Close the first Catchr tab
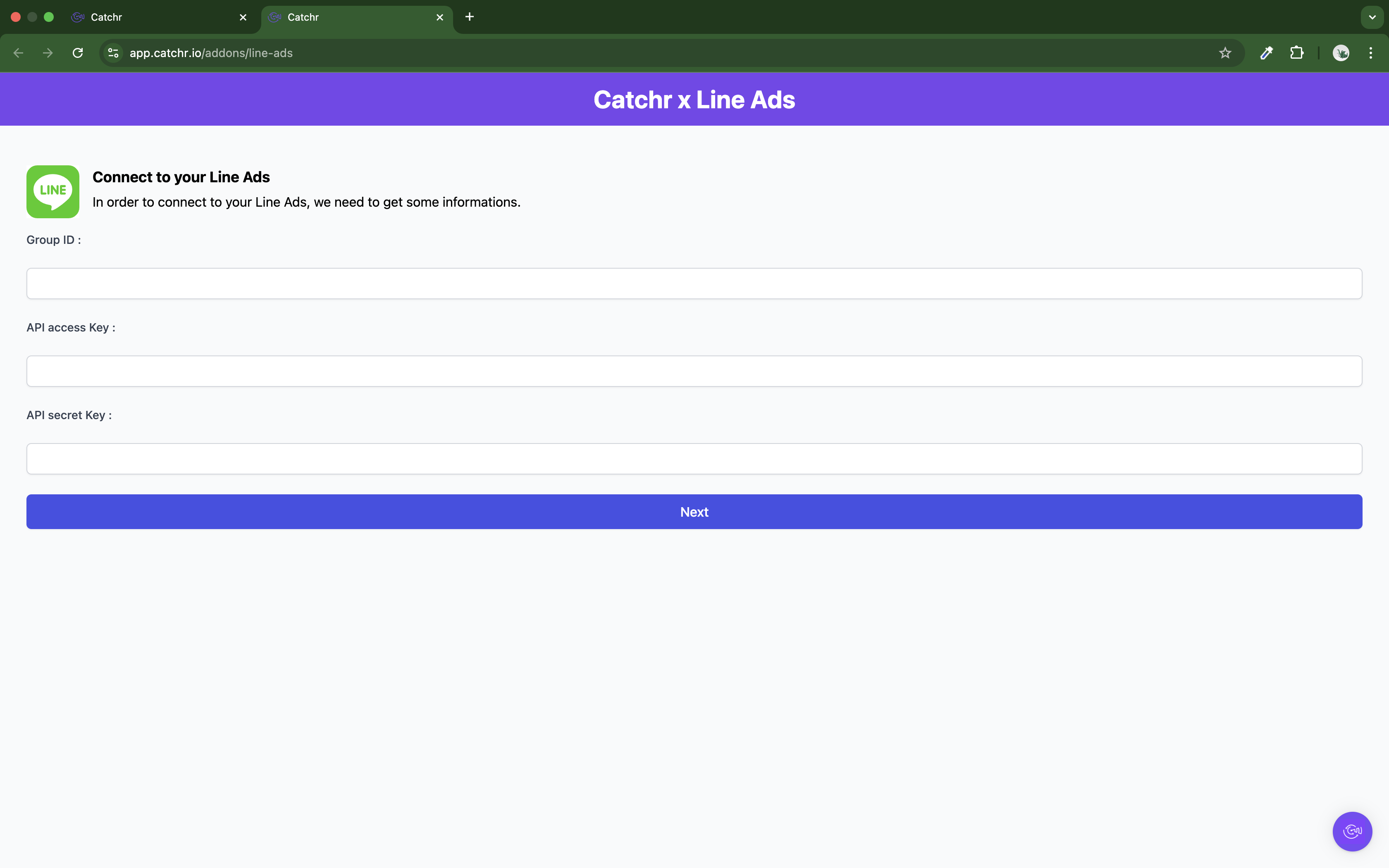 243,17
